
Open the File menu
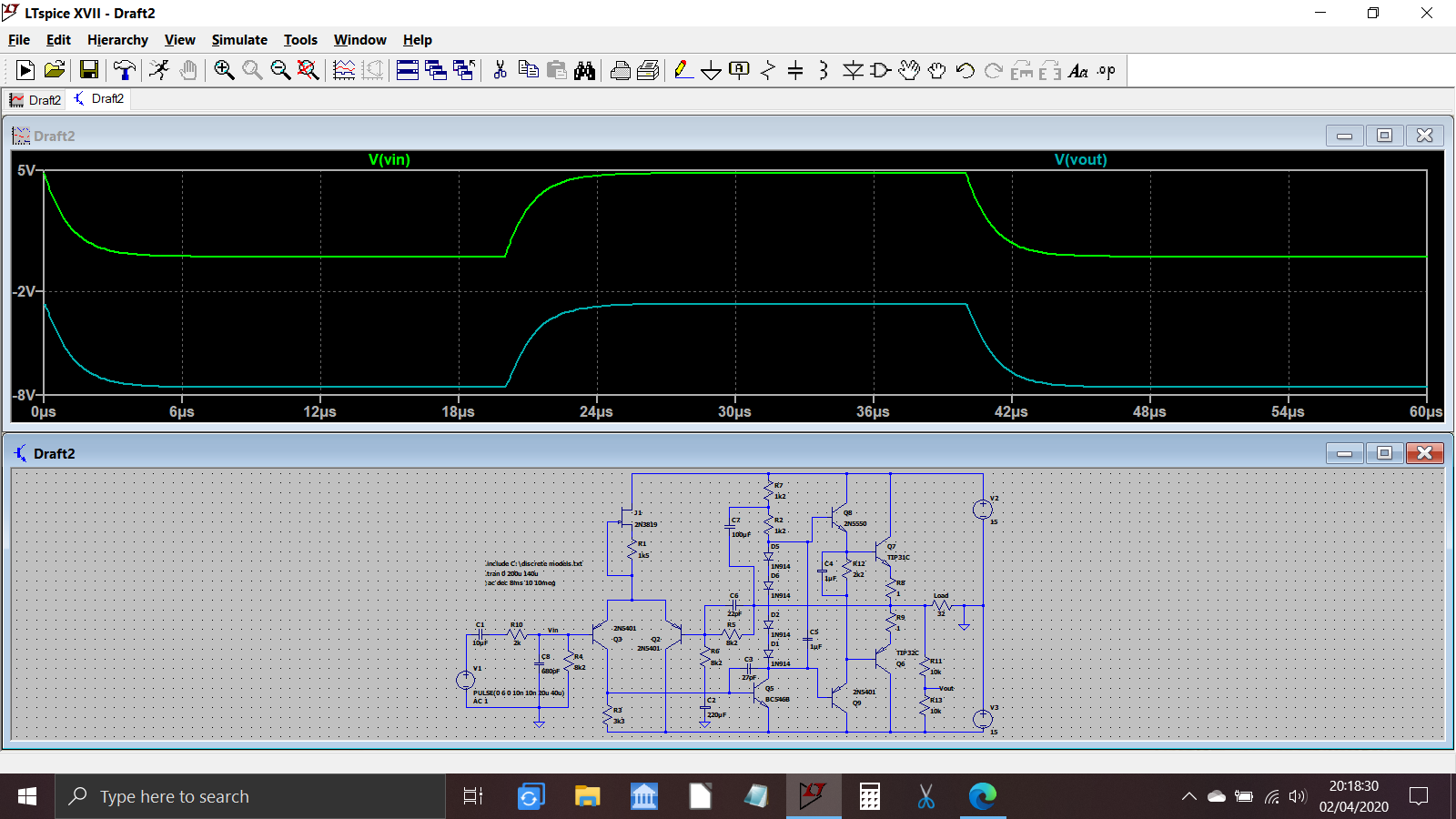[x=19, y=40]
